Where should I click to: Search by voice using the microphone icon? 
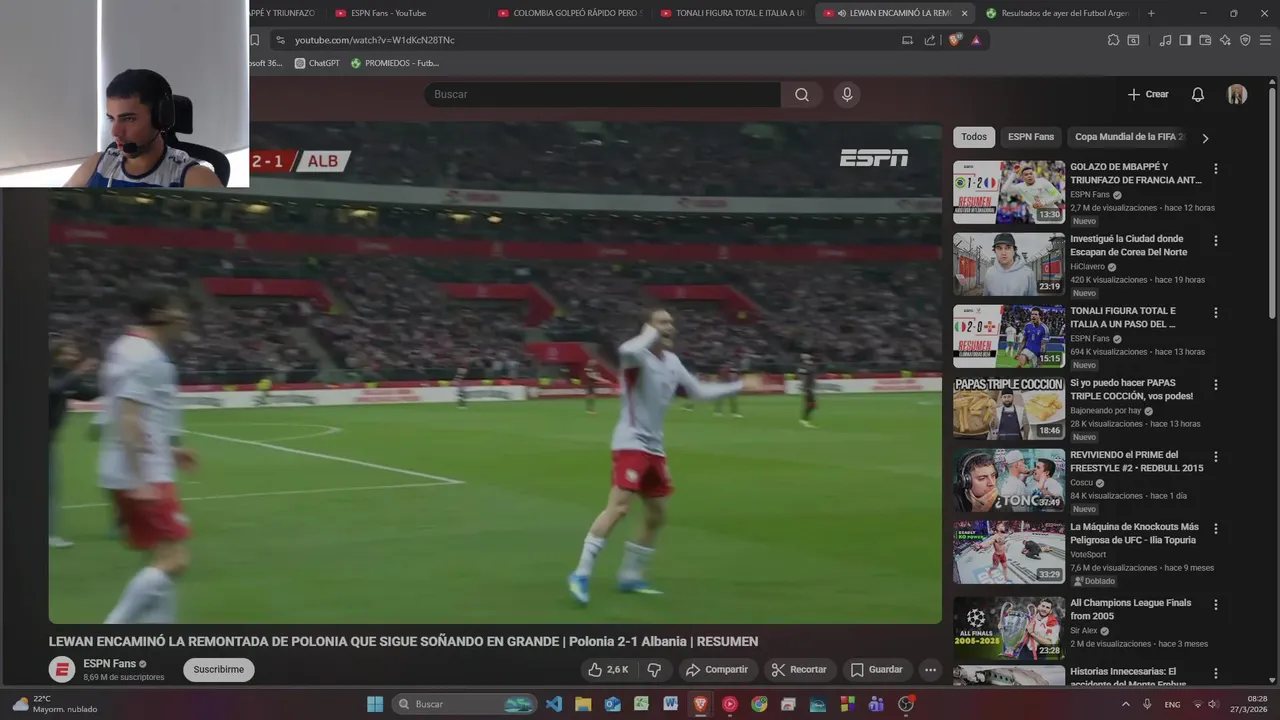click(x=847, y=94)
